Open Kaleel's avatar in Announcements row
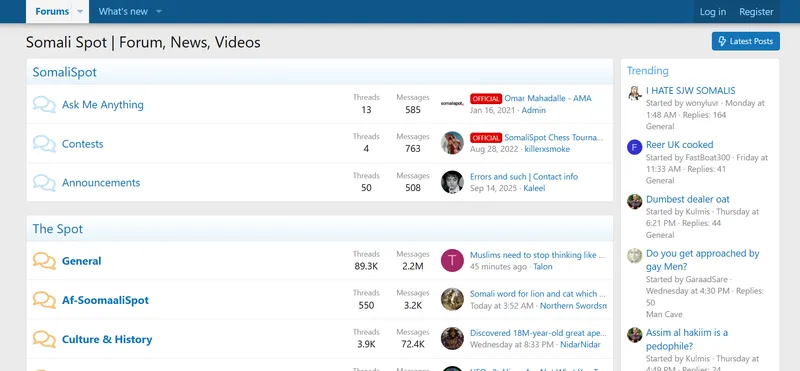This screenshot has width=800, height=371. pos(452,182)
